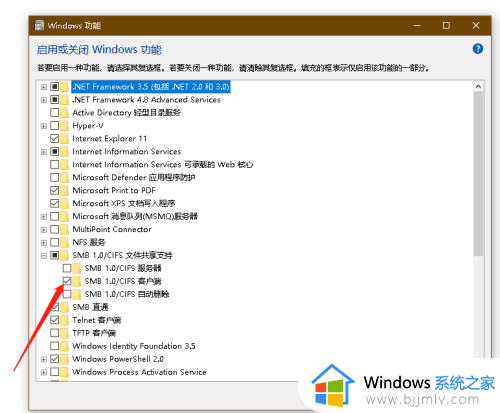Select the Microsoft XPS 文档写入程序 label
This screenshot has height=413, width=500.
pos(124,203)
